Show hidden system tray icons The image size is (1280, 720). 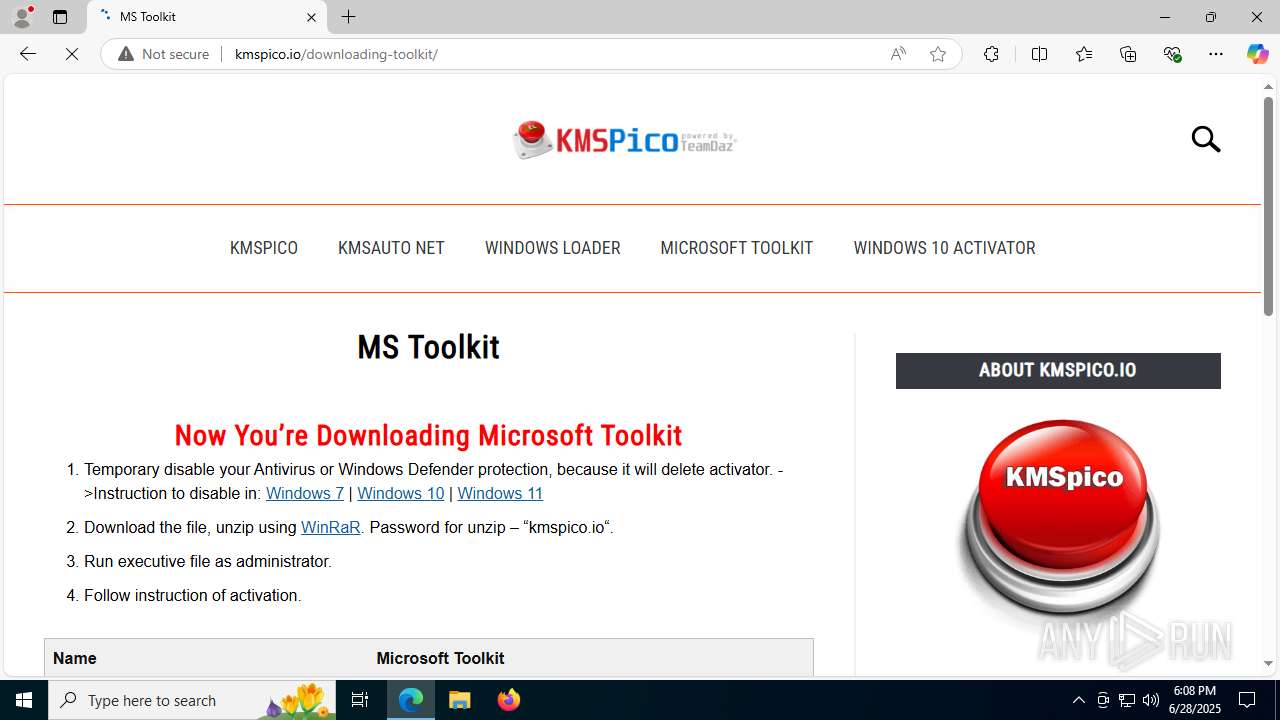pyautogui.click(x=1078, y=700)
